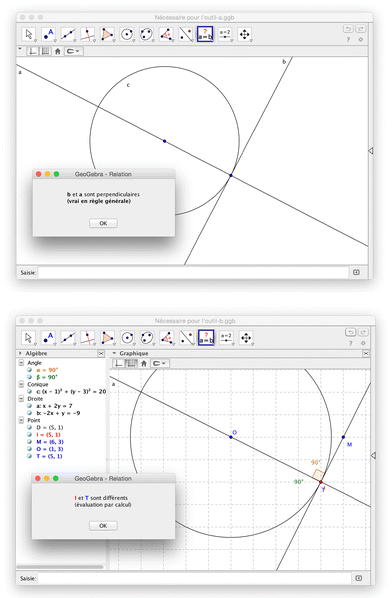The width and height of the screenshot is (392, 598).
Task: Click OK in the différents relation dialog
Action: tap(103, 526)
